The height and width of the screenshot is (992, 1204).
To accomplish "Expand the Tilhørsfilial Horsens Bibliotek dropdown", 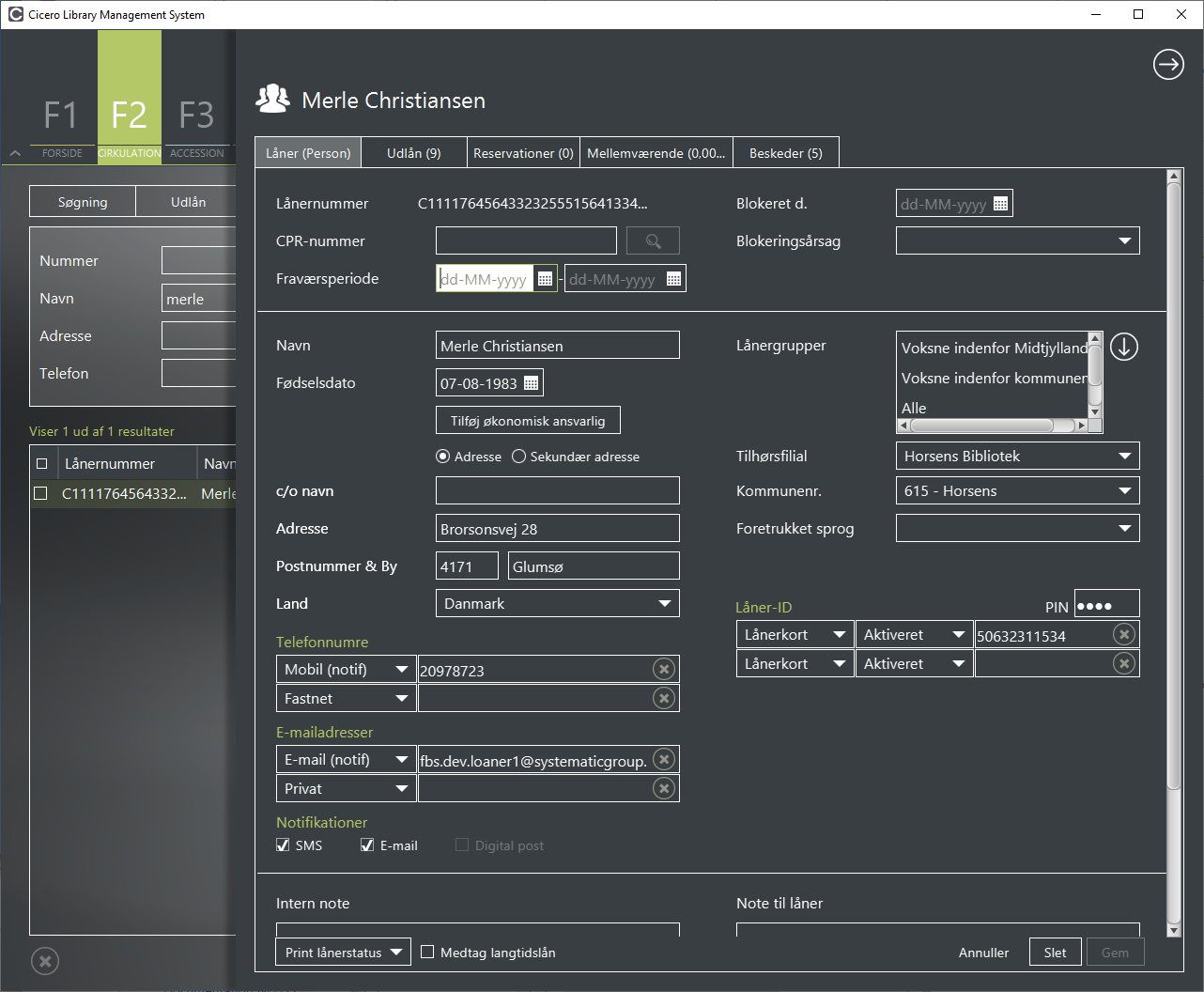I will (x=1018, y=457).
